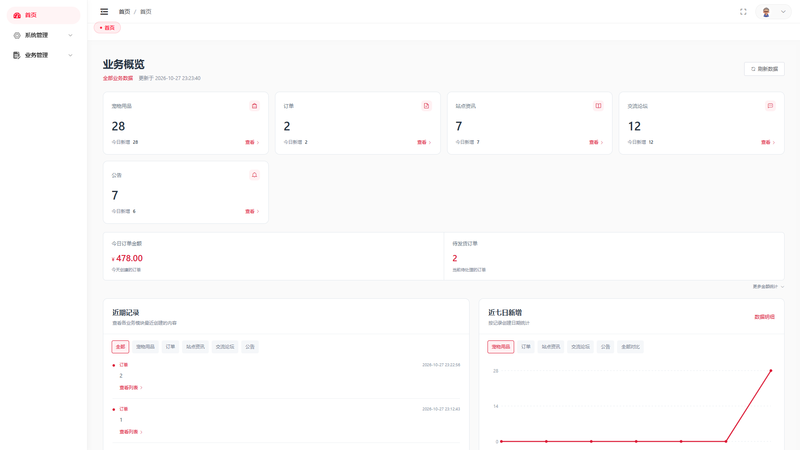Click the 数据明细 link in the chart panel
The image size is (800, 450).
pos(764,317)
